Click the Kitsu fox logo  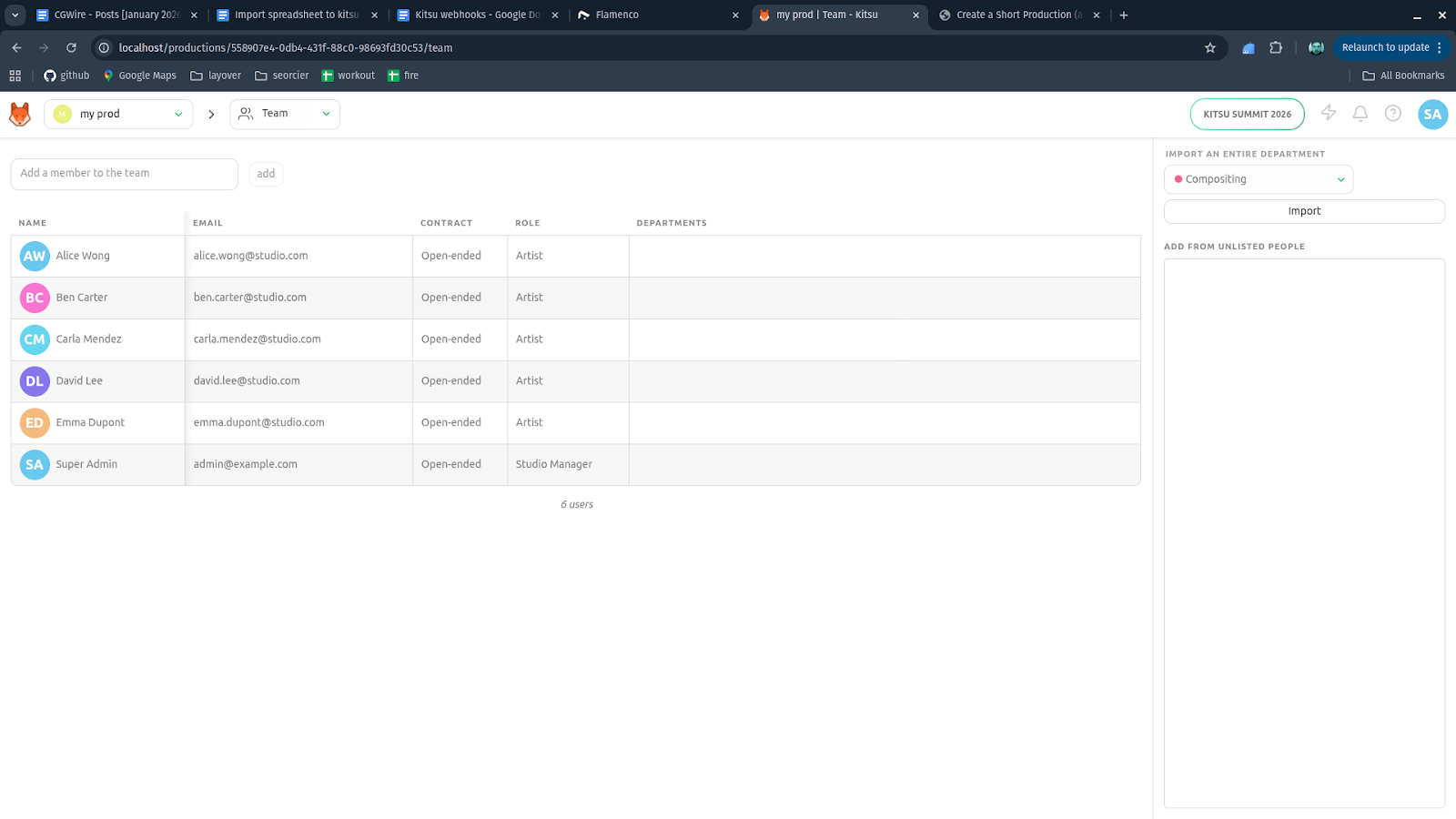[x=20, y=114]
